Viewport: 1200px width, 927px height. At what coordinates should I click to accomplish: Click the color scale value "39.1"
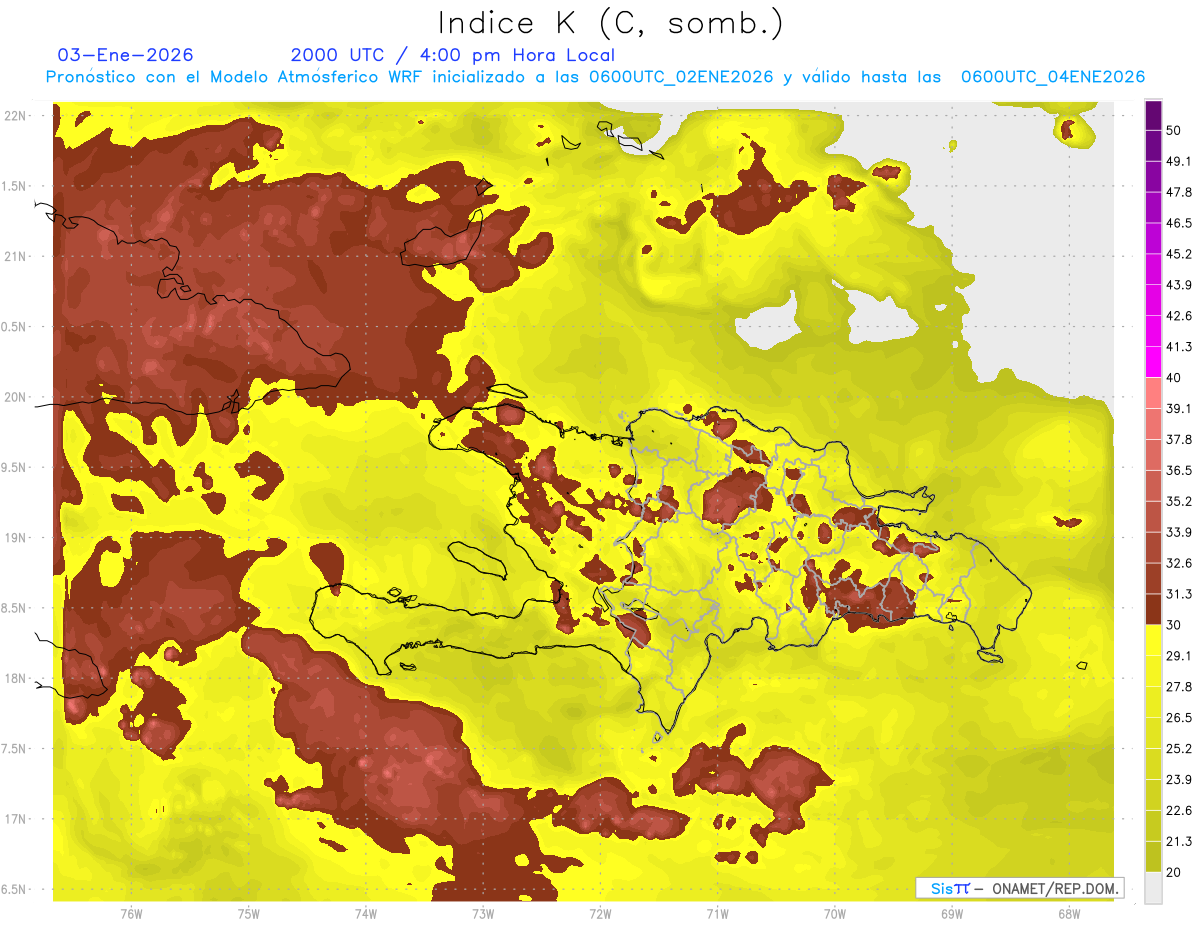(x=1179, y=408)
